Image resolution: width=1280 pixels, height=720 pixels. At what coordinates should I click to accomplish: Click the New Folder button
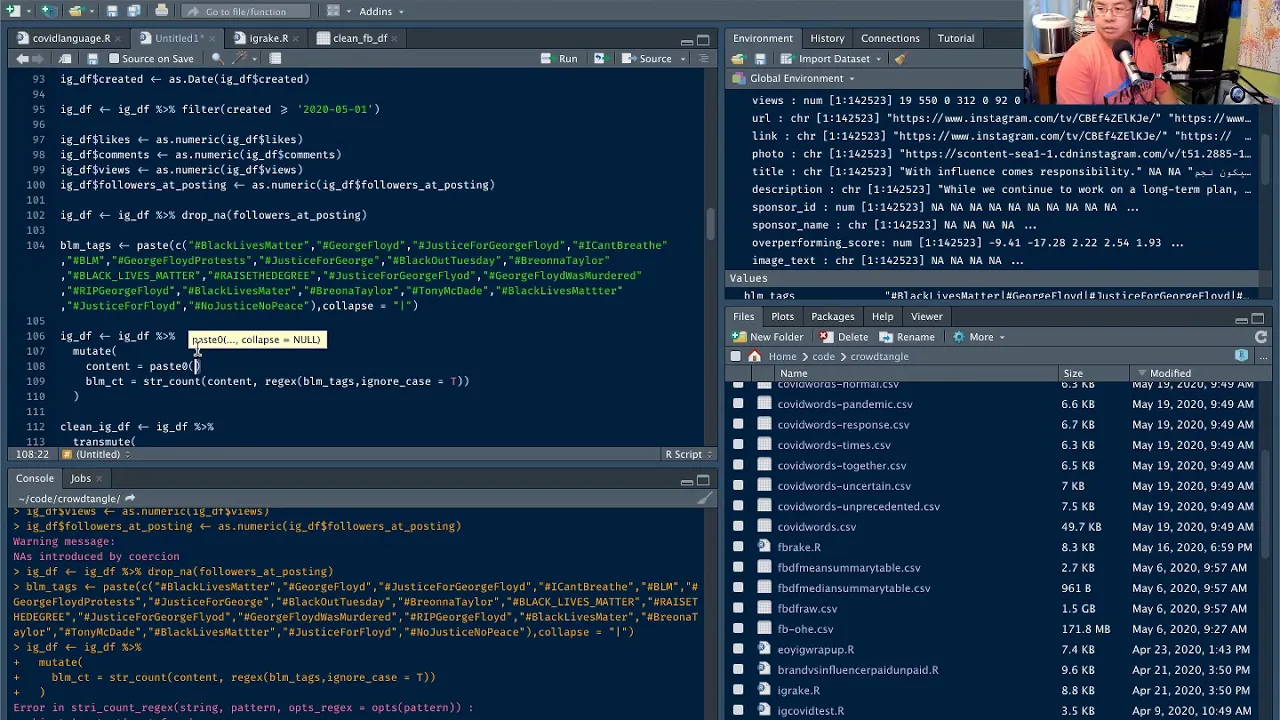click(x=768, y=337)
